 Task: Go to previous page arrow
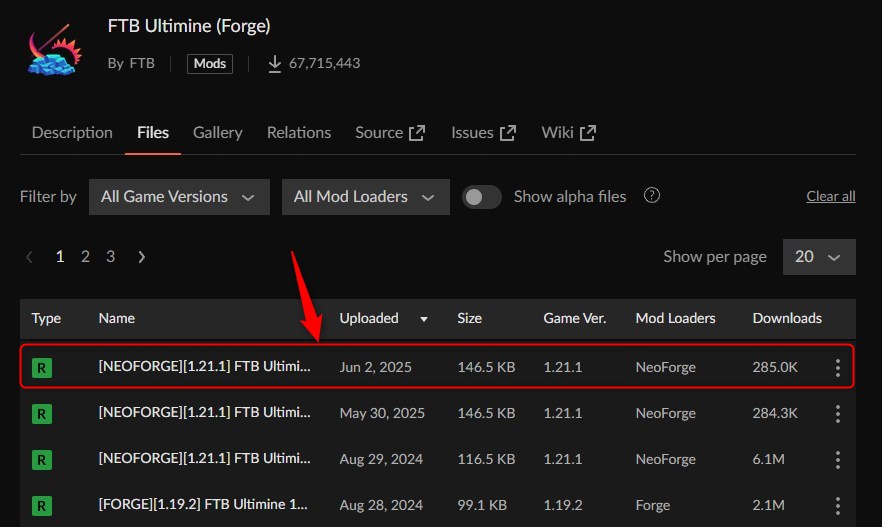tap(29, 257)
